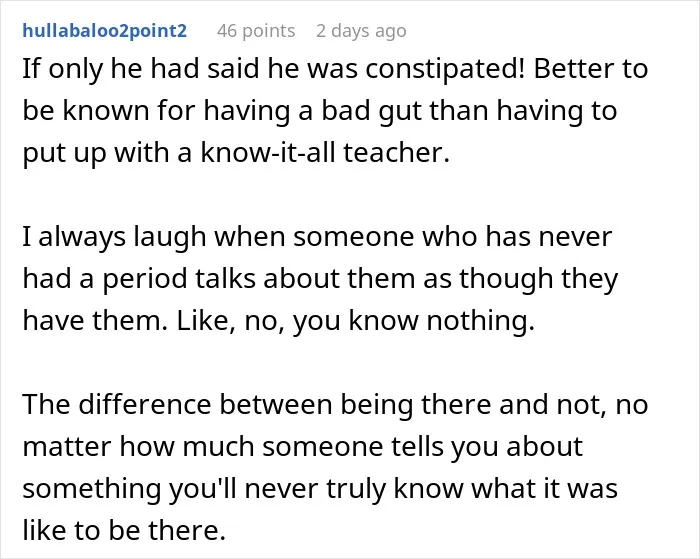Click the final line like to be there.
This screenshot has width=700, height=559.
(124, 530)
